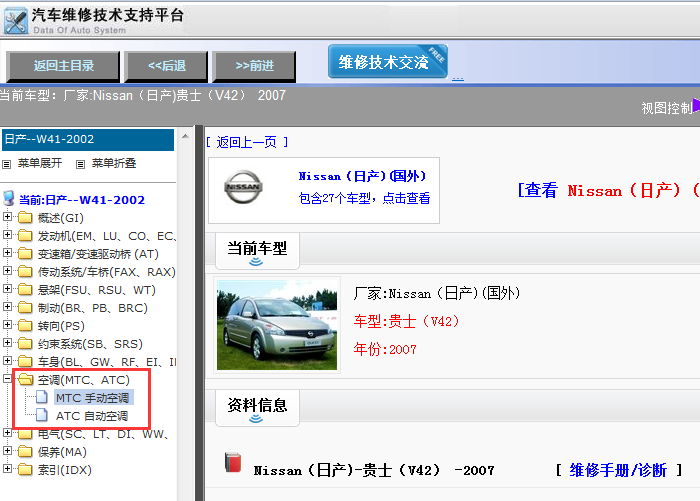Click the 当前车型 status line text
700x501 pixels.
point(143,96)
